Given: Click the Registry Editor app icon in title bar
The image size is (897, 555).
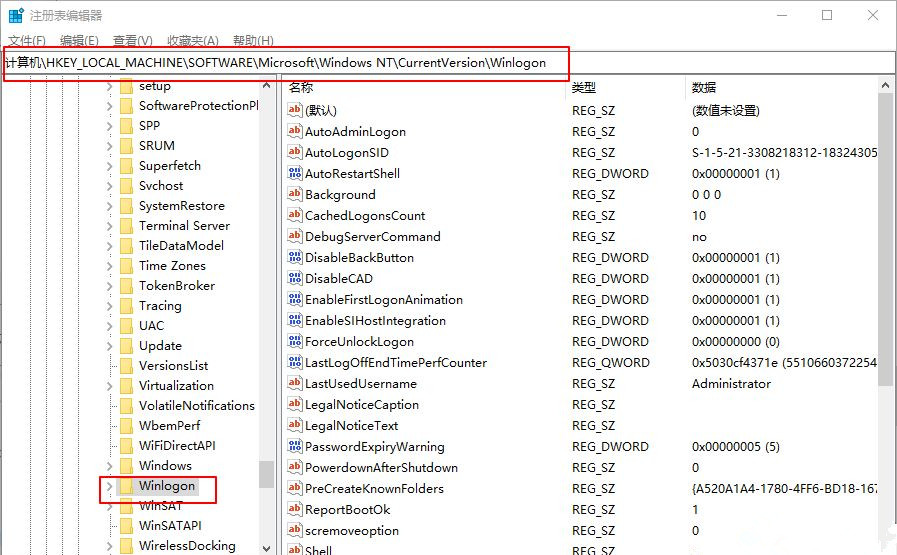Looking at the screenshot, I should [16, 16].
